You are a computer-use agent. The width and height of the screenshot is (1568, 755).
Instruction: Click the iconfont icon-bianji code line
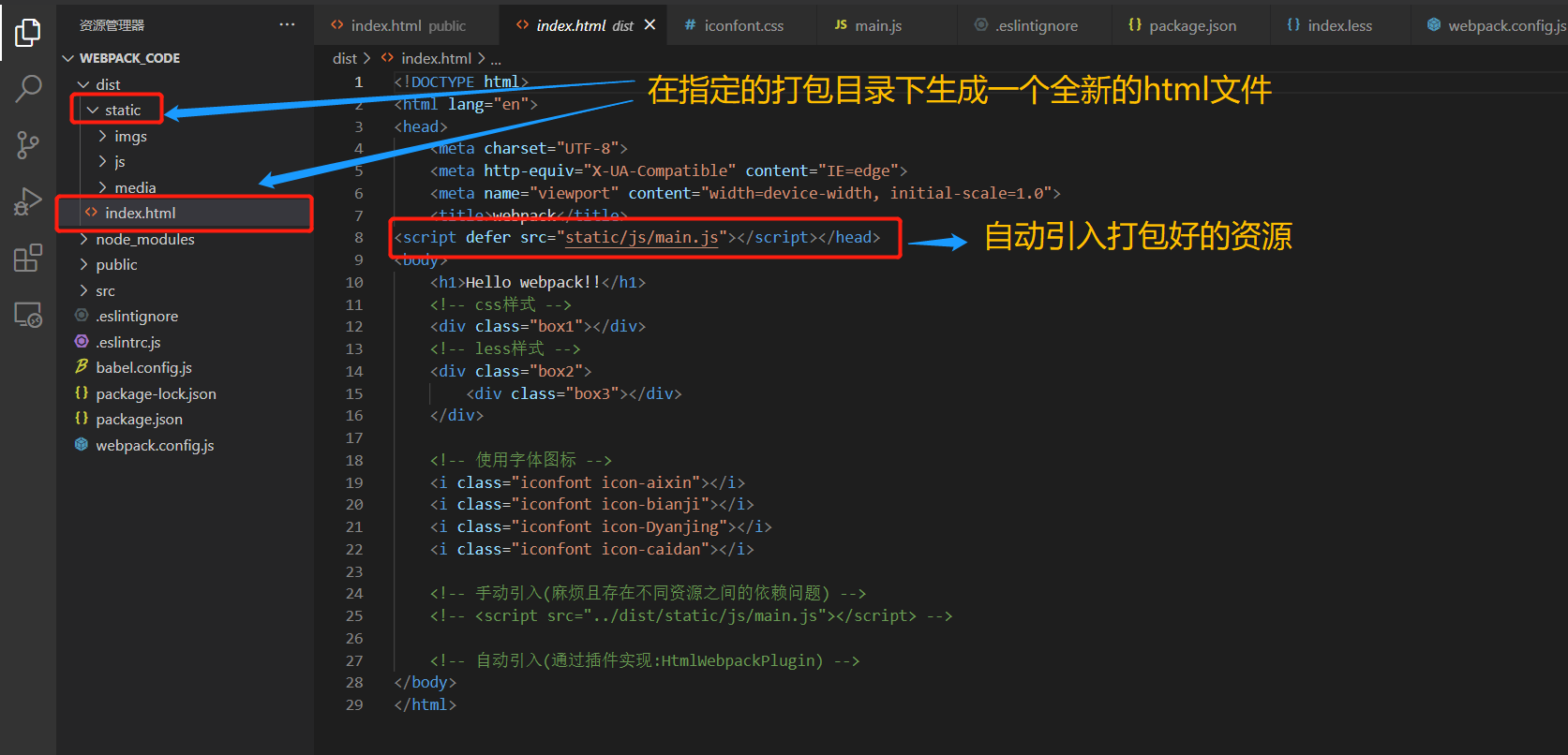[x=592, y=504]
